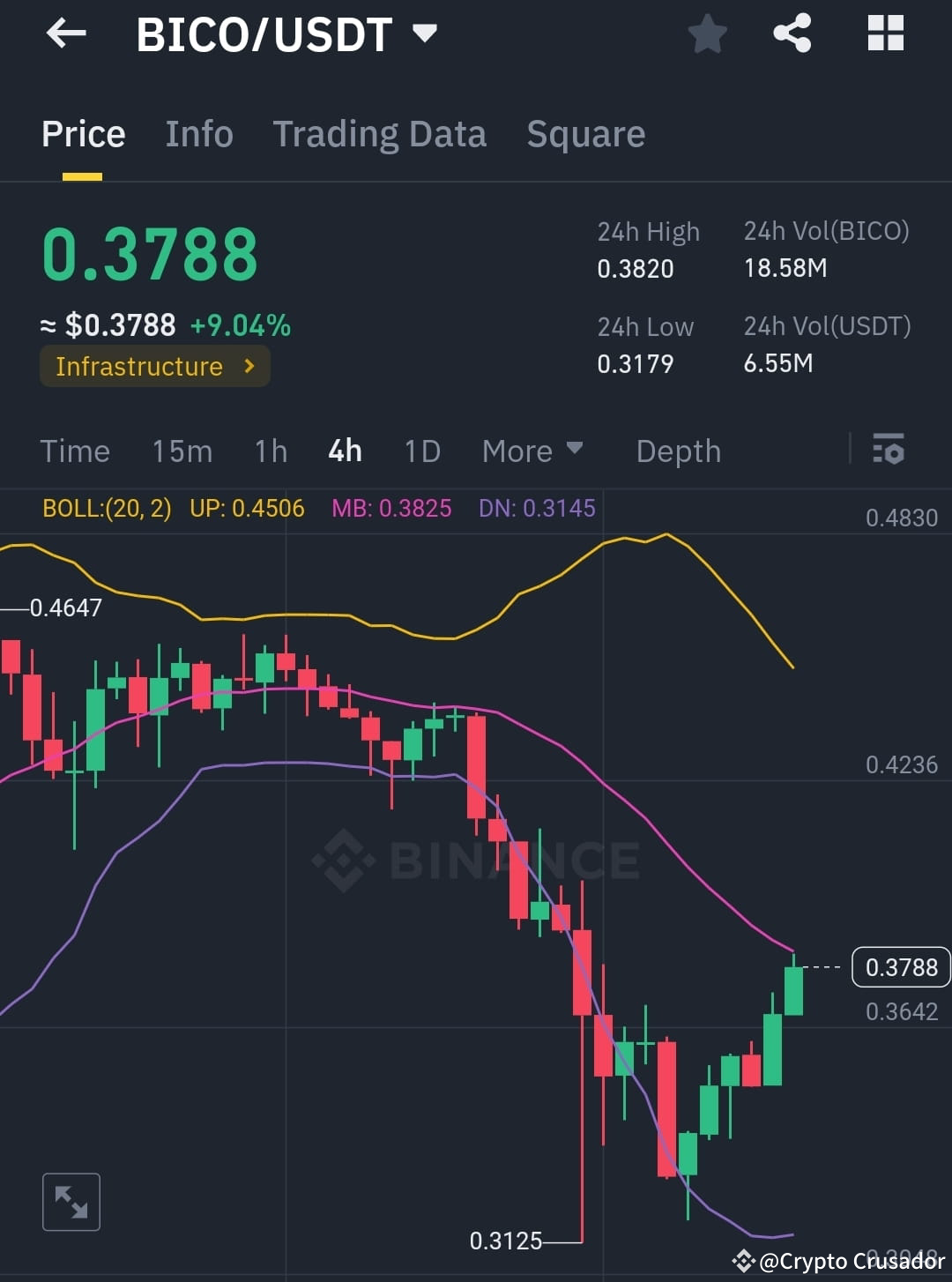Open the Info tab
952x1282 pixels.
(198, 133)
